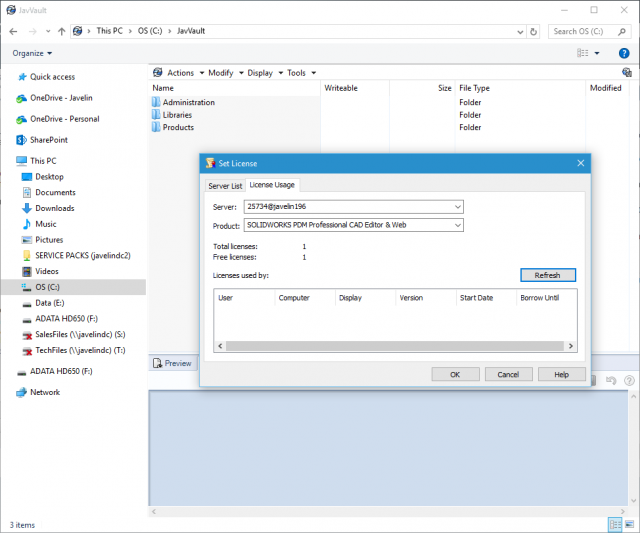The image size is (640, 533).
Task: Switch to details view icon in status bar
Action: coord(615,524)
